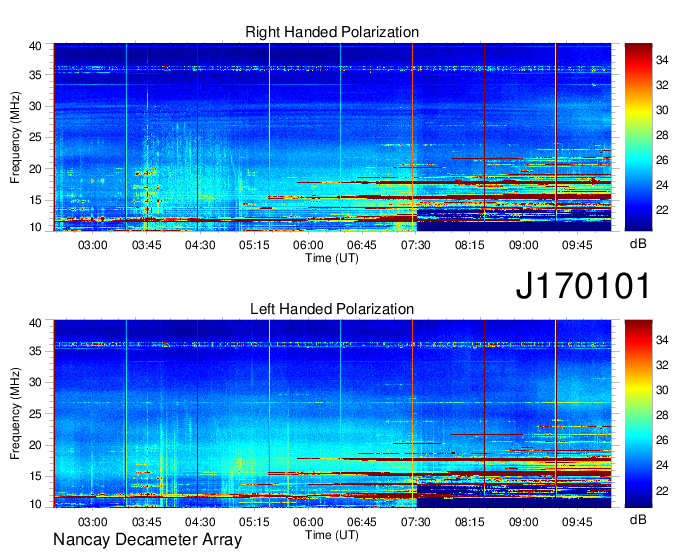
Task: Click the Left Handed Polarization title
Action: click(332, 309)
